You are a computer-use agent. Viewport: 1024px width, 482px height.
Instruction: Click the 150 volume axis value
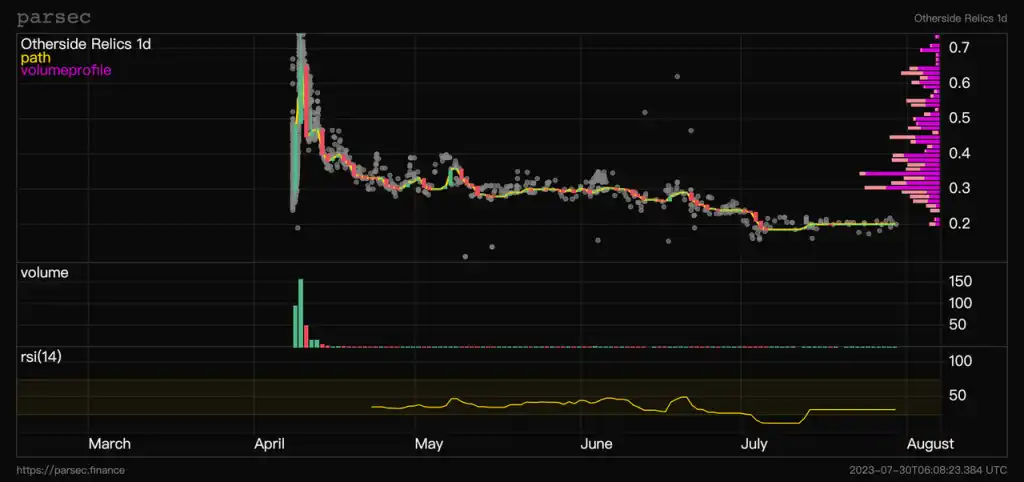point(961,281)
